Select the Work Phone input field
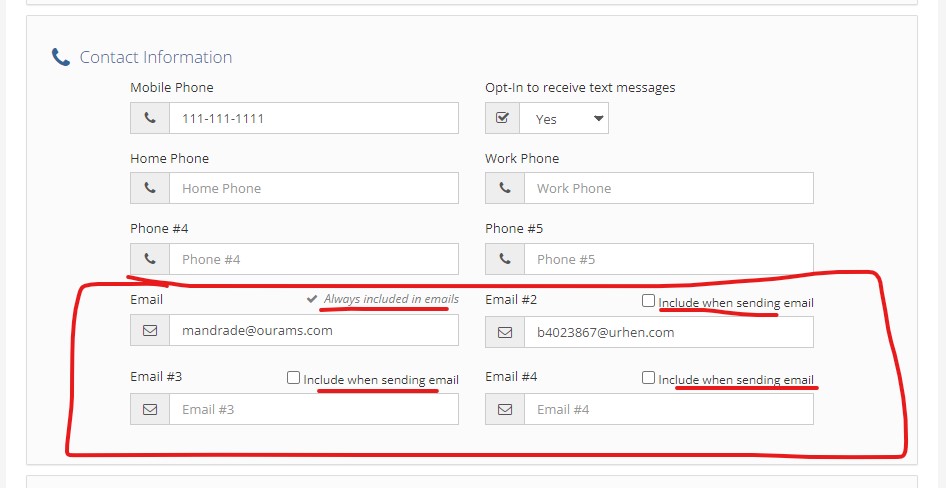This screenshot has width=946, height=488. (x=668, y=188)
